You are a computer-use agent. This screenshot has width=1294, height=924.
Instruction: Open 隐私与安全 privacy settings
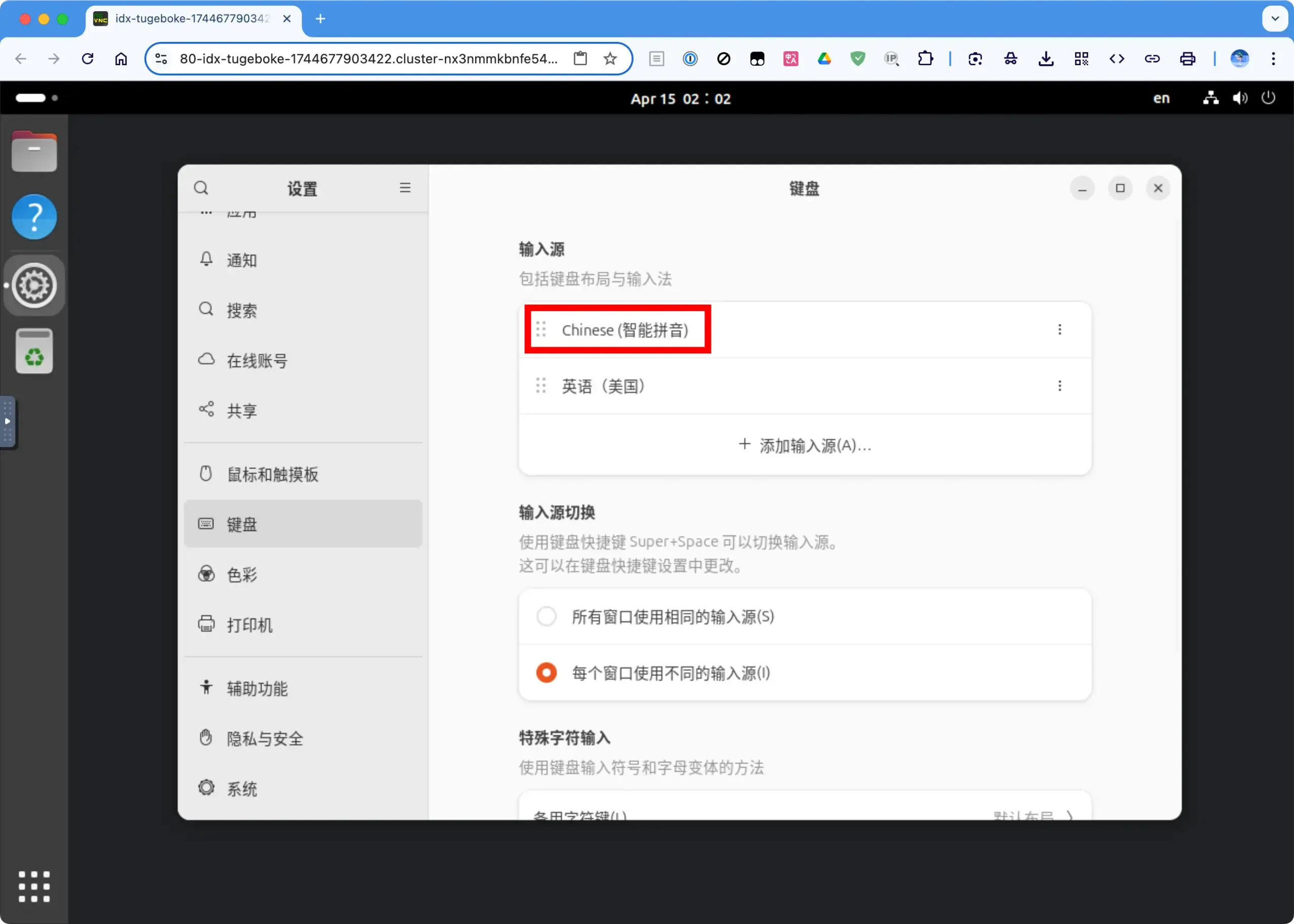point(303,738)
